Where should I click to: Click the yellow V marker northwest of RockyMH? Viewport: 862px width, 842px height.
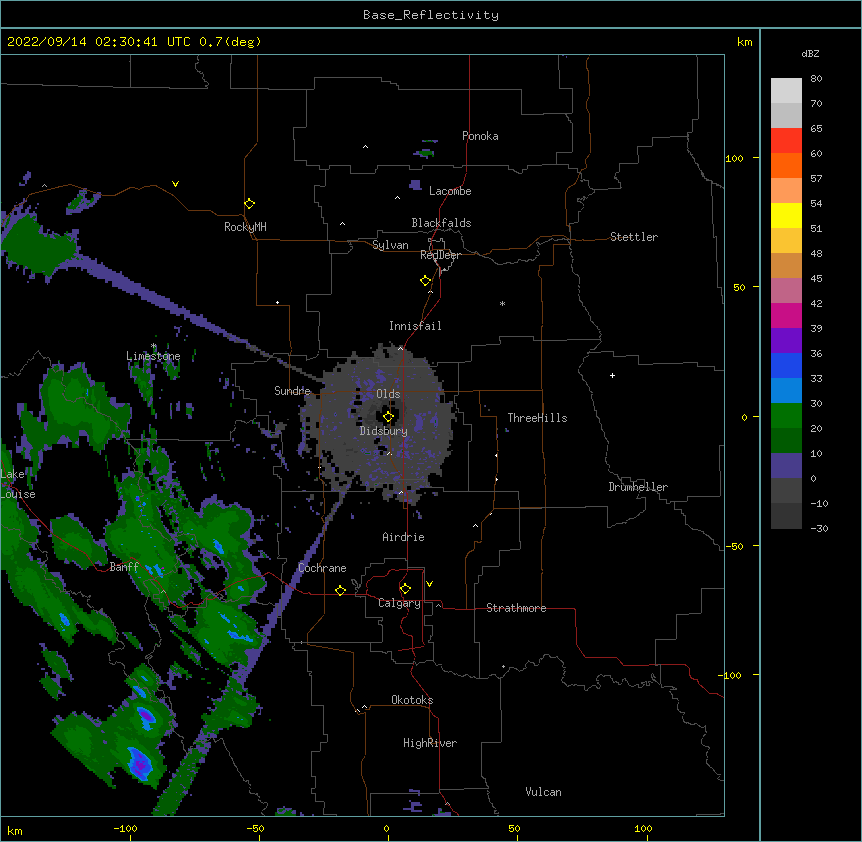(x=175, y=184)
